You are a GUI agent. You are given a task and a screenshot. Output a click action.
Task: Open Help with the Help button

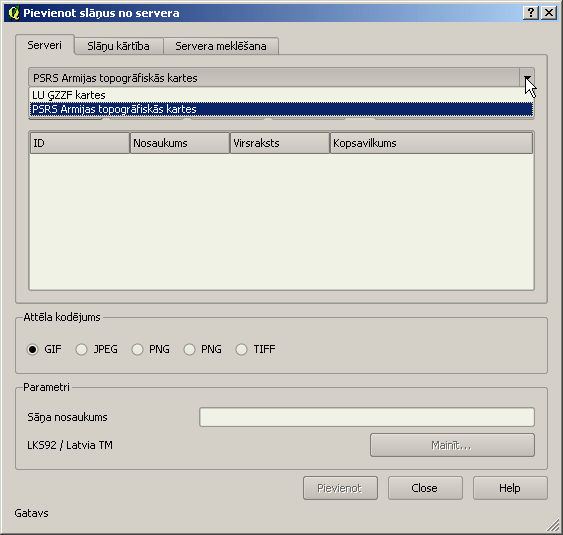pos(510,488)
